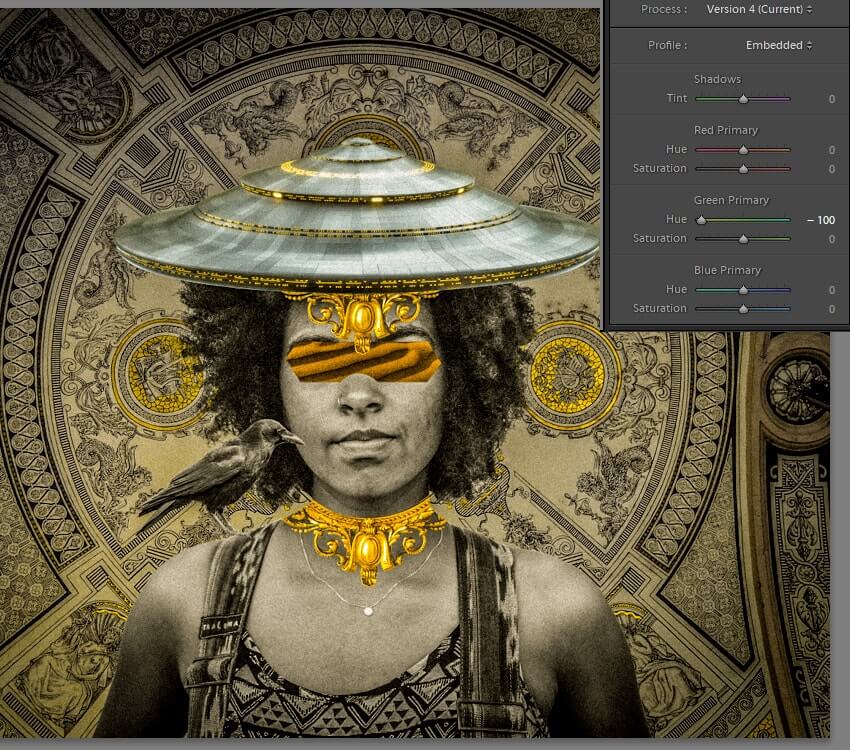
Task: Click the Green Primary Hue slider handle
Action: coord(701,219)
